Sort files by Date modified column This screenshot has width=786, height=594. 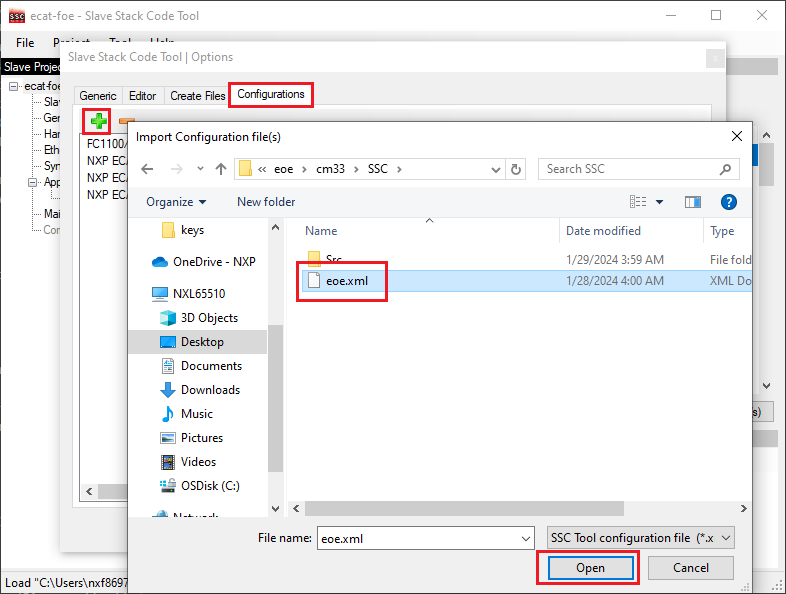coord(603,231)
